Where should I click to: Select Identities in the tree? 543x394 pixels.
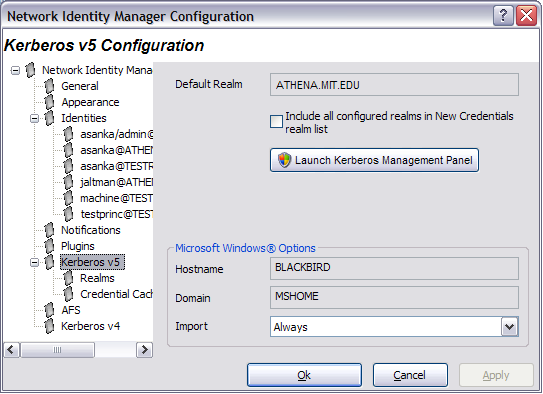tap(83, 118)
